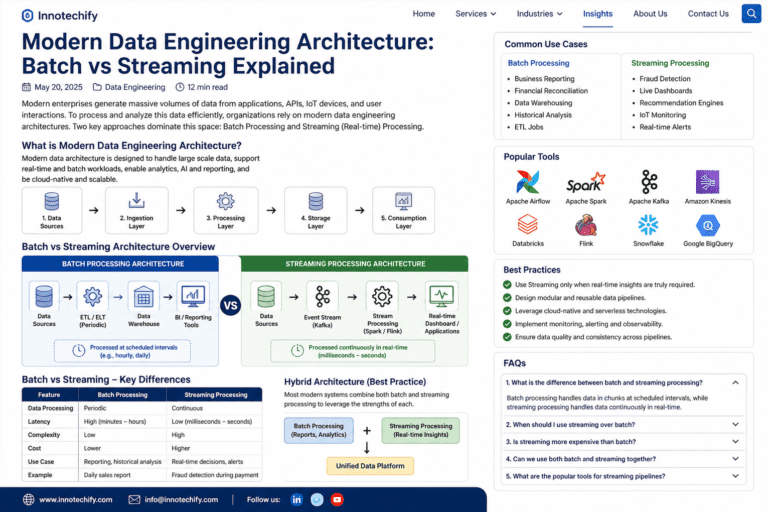
Task: Click the ETL Jobs list item
Action: (528, 127)
